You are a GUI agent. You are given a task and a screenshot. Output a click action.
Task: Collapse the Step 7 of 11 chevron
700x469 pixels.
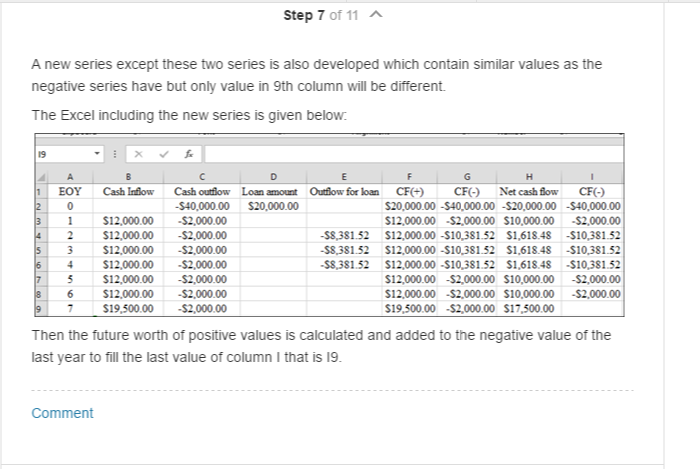point(376,15)
